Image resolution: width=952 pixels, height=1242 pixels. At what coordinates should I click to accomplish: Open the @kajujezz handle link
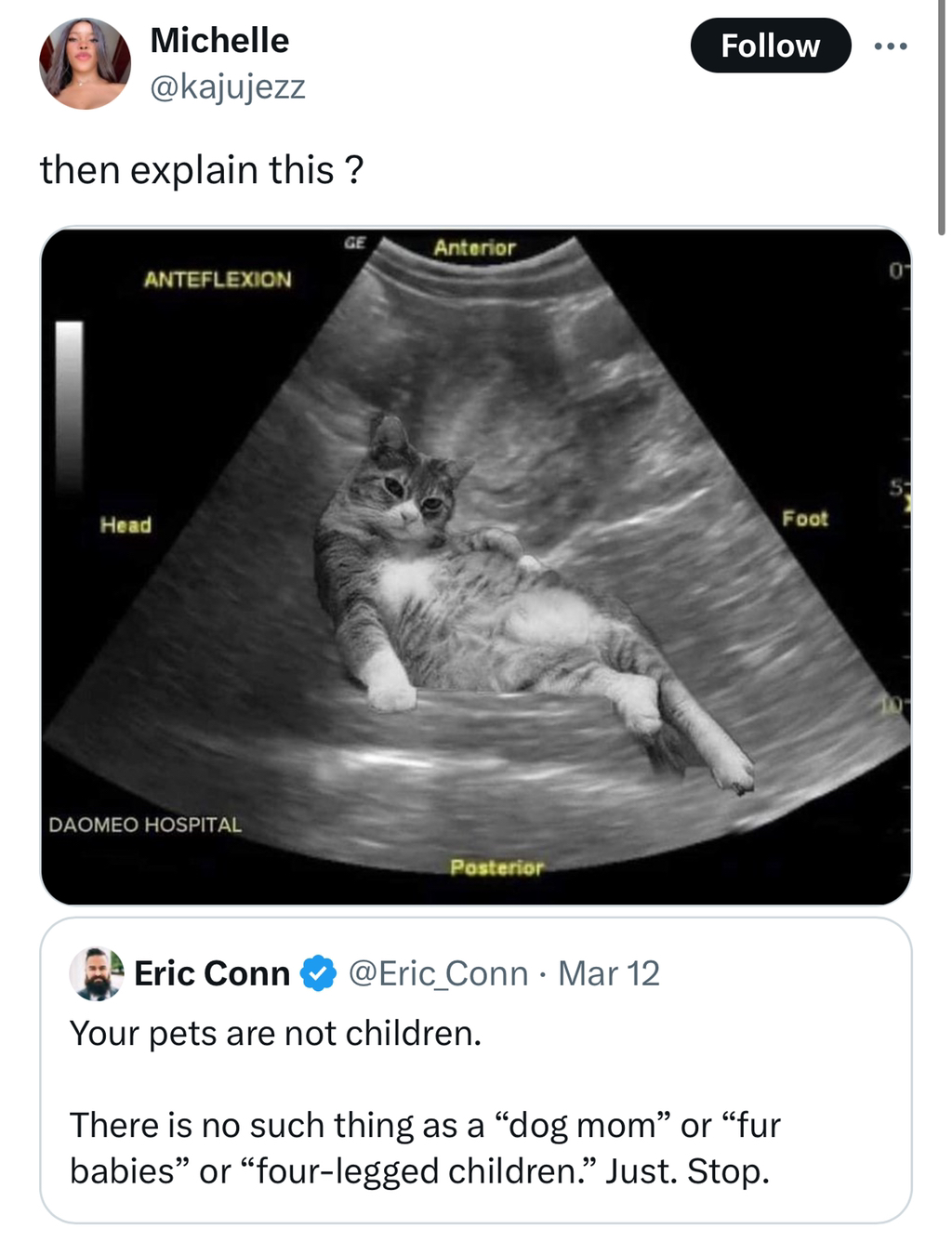(228, 87)
